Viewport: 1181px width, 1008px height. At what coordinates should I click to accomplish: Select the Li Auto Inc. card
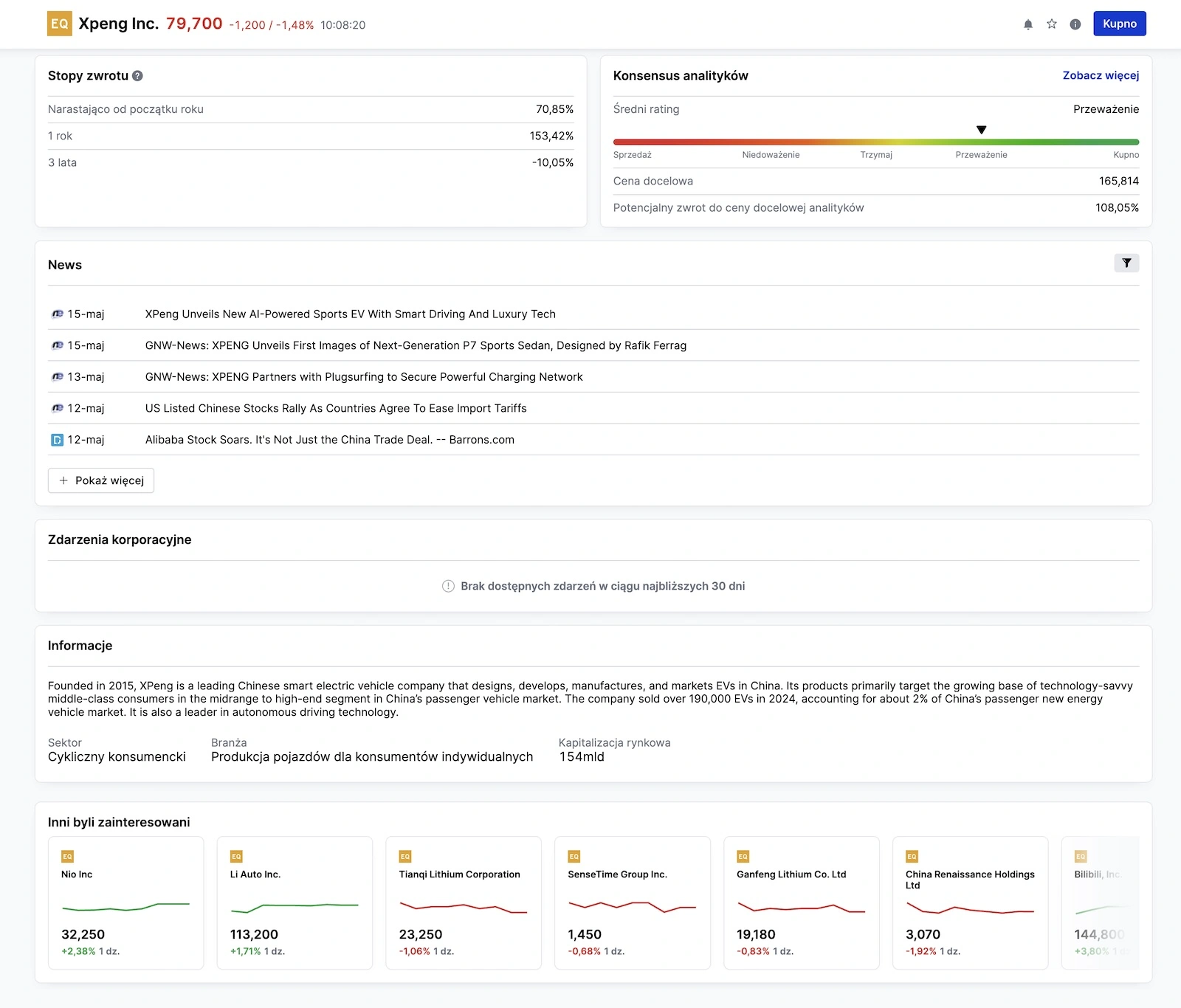pos(295,902)
